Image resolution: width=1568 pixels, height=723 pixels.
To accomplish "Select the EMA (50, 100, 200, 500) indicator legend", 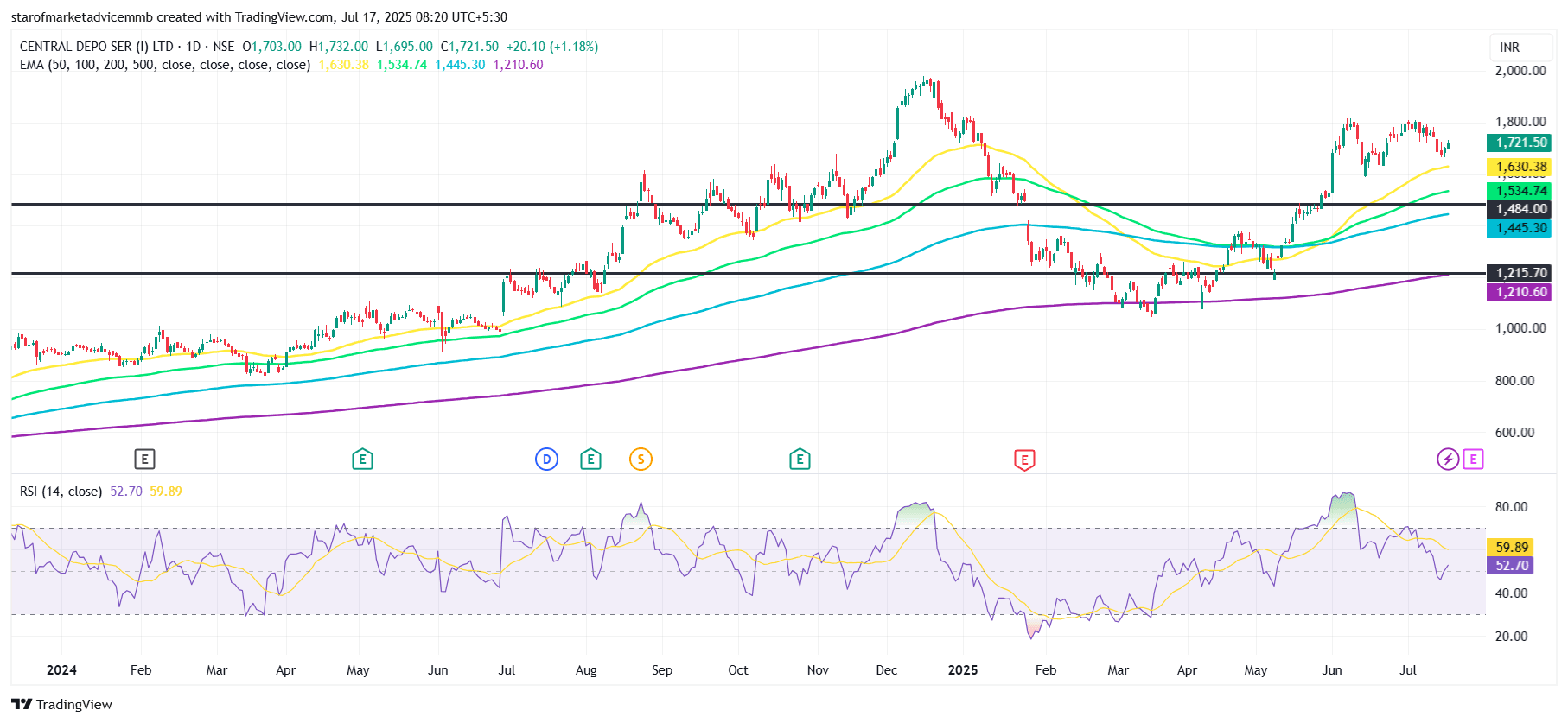I will [165, 65].
